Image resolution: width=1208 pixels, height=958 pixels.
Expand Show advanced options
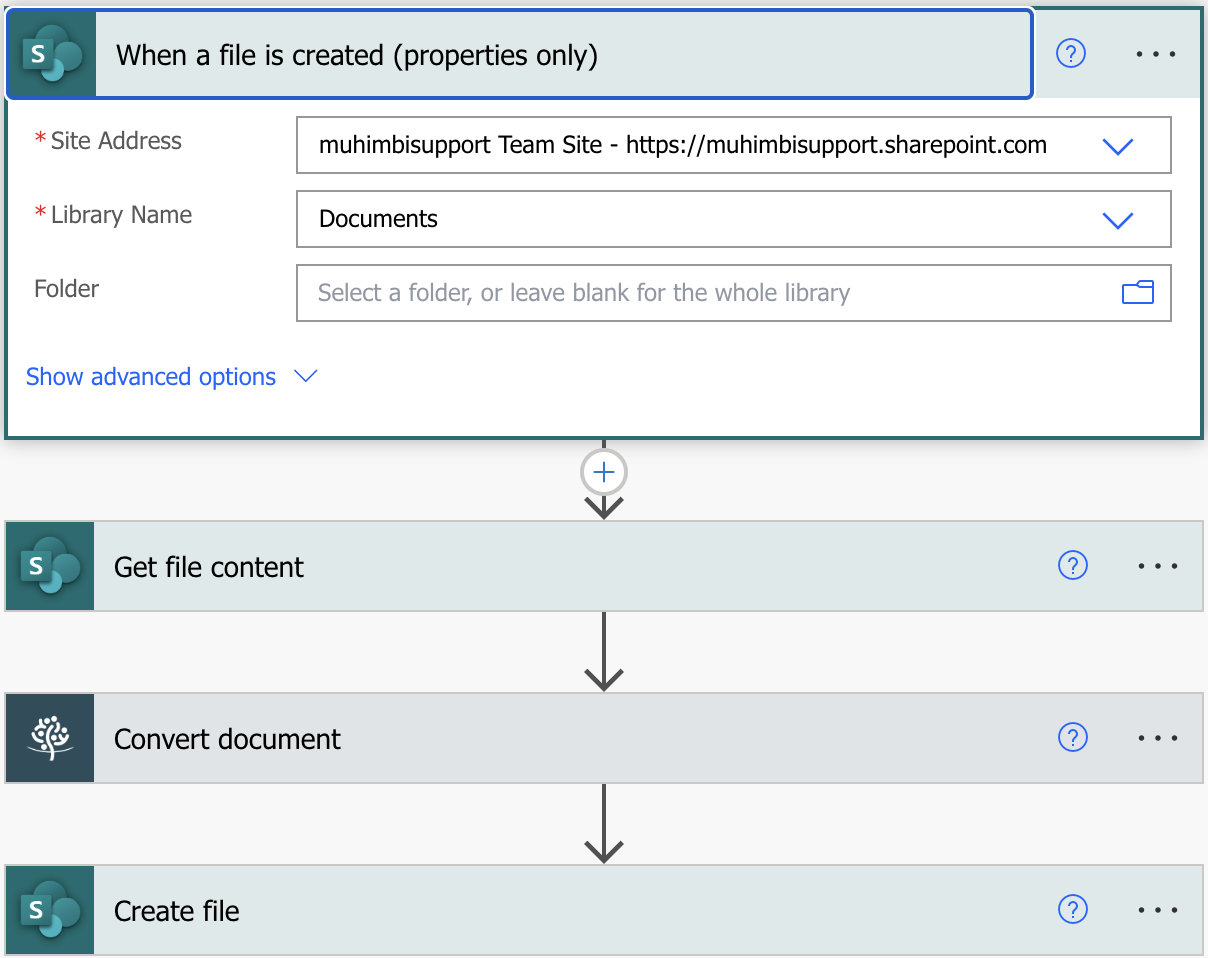click(171, 377)
